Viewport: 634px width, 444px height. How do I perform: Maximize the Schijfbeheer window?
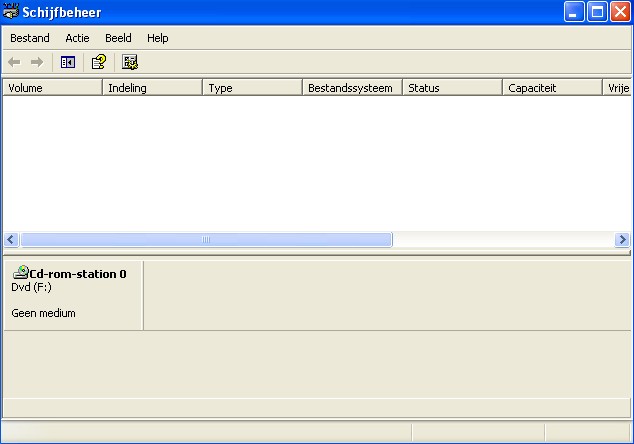pos(597,12)
